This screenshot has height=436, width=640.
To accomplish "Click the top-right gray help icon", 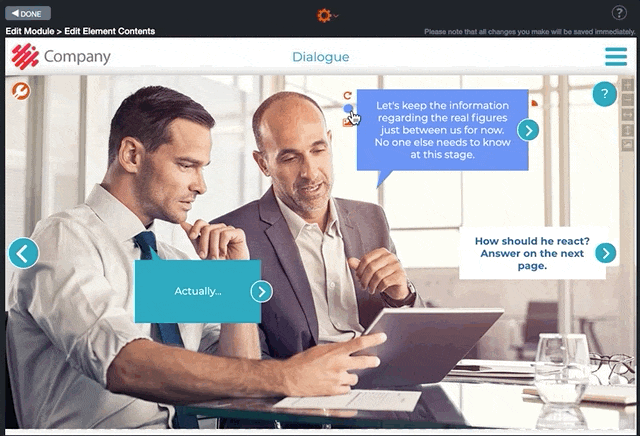I will pyautogui.click(x=619, y=13).
